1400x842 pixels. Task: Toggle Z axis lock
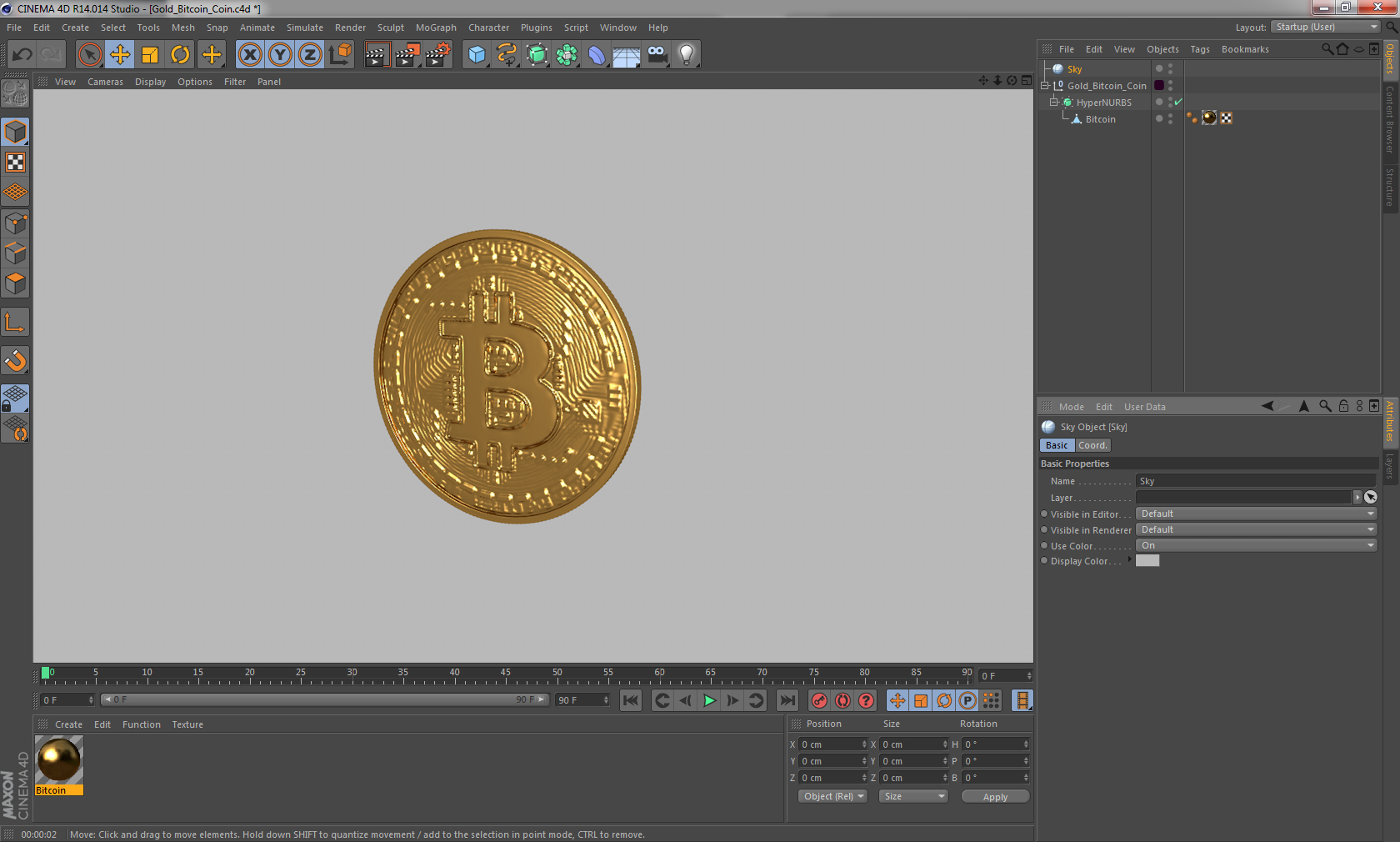310,55
